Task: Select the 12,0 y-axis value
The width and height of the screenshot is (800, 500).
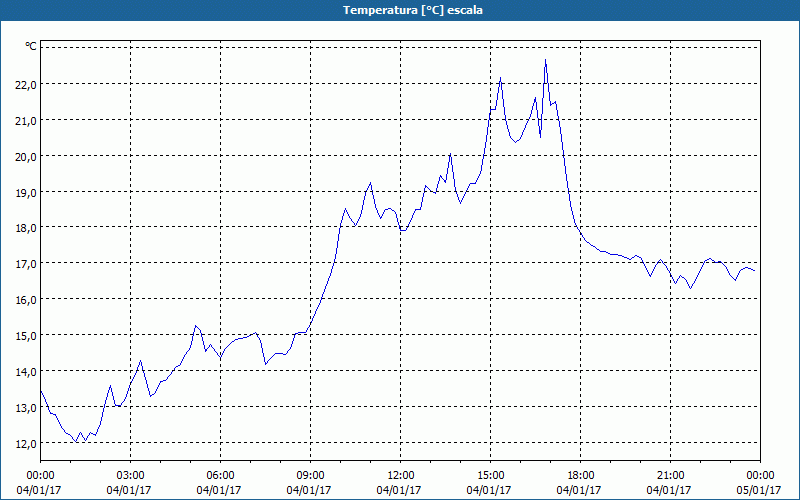Action: click(26, 443)
